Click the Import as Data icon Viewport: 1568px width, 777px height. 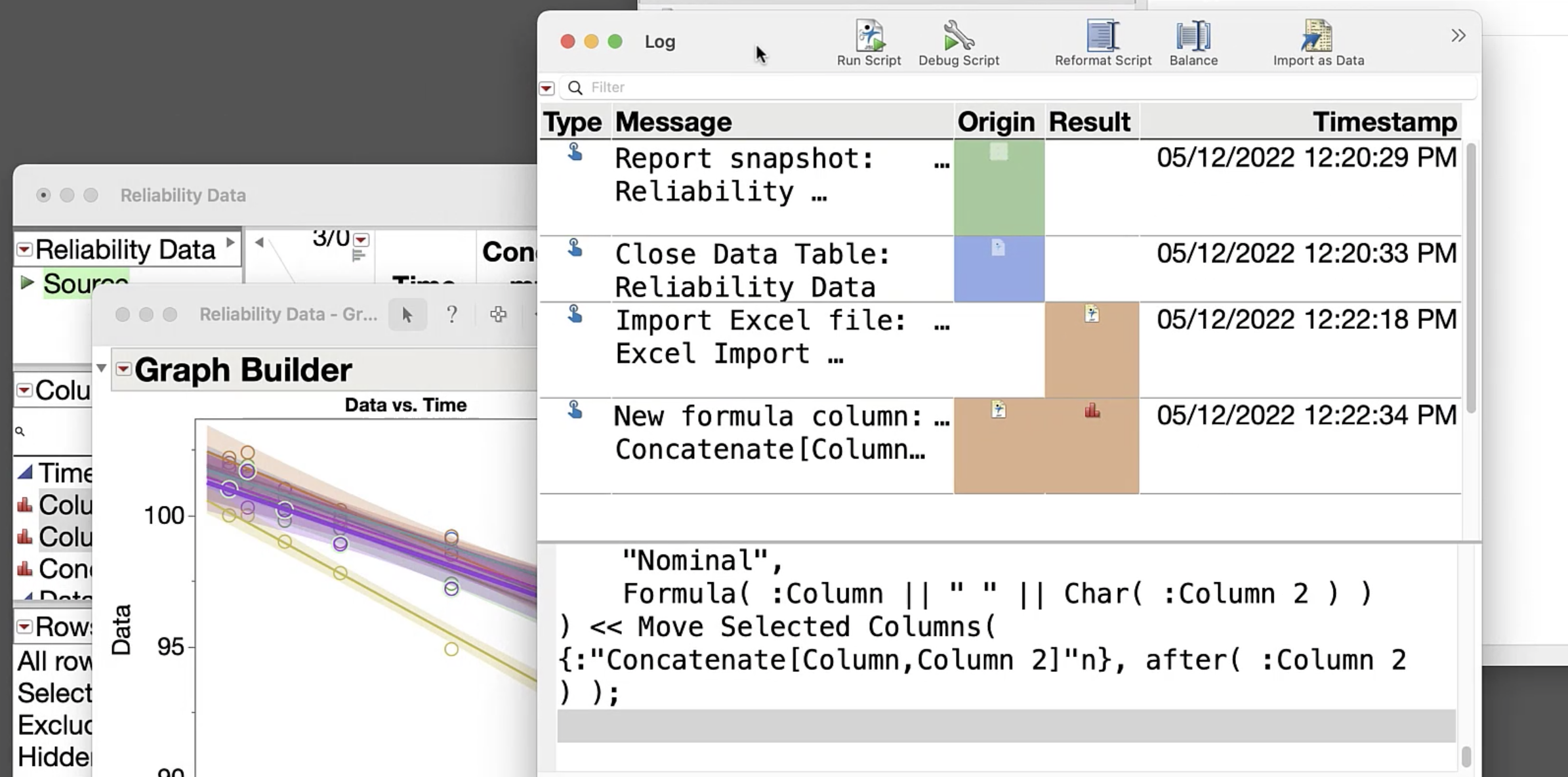coord(1317,36)
